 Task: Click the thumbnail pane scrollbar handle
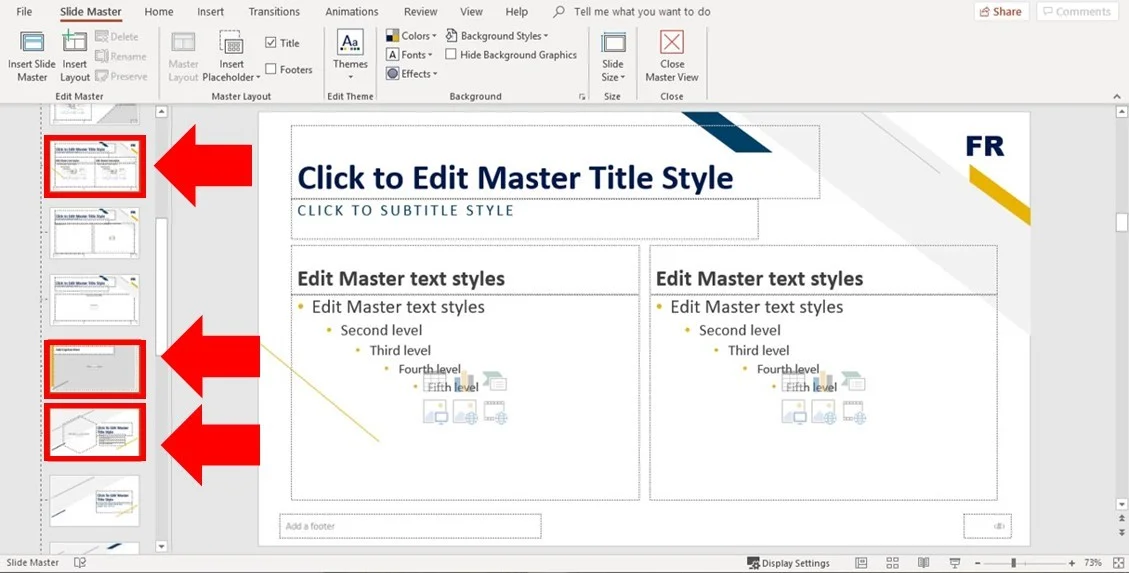click(161, 286)
